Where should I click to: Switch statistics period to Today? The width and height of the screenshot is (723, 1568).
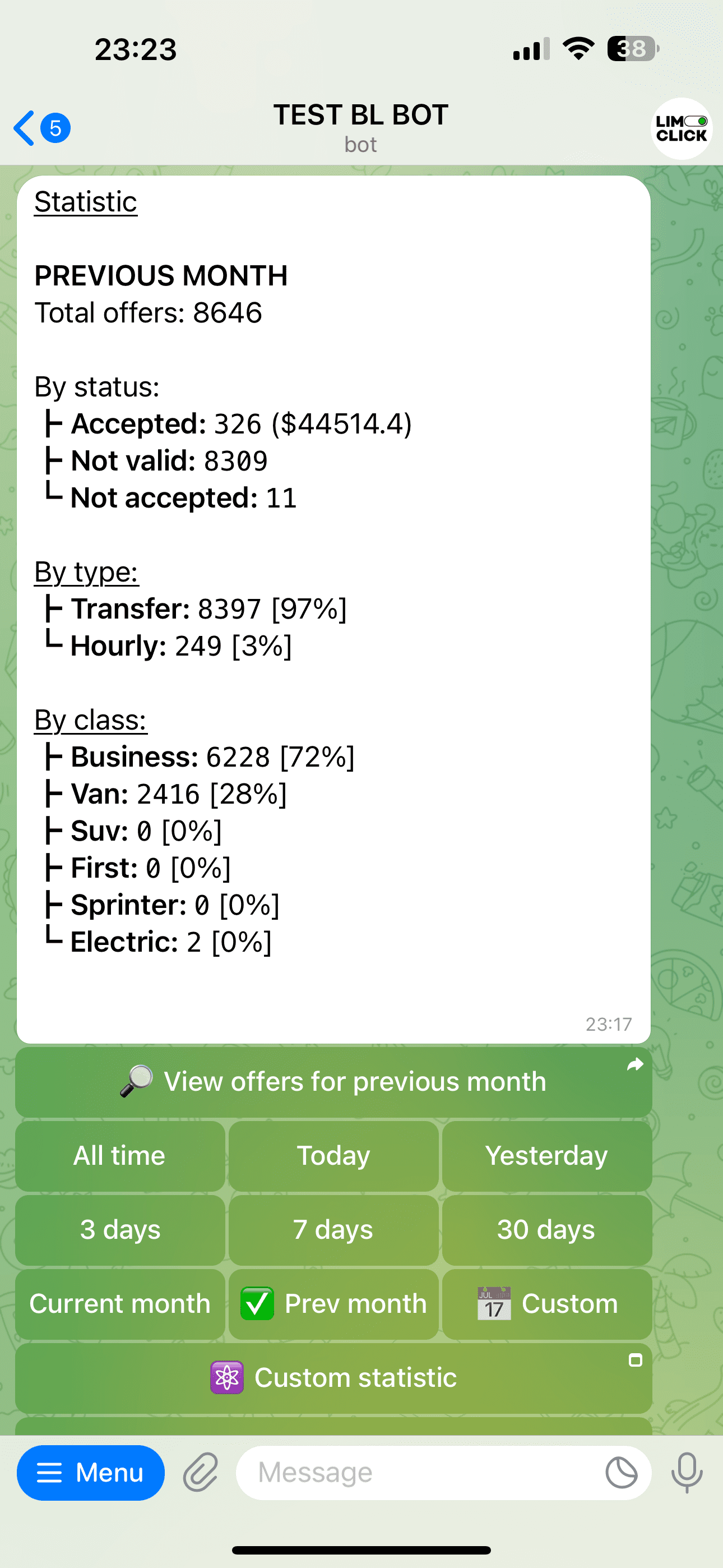coord(333,1155)
